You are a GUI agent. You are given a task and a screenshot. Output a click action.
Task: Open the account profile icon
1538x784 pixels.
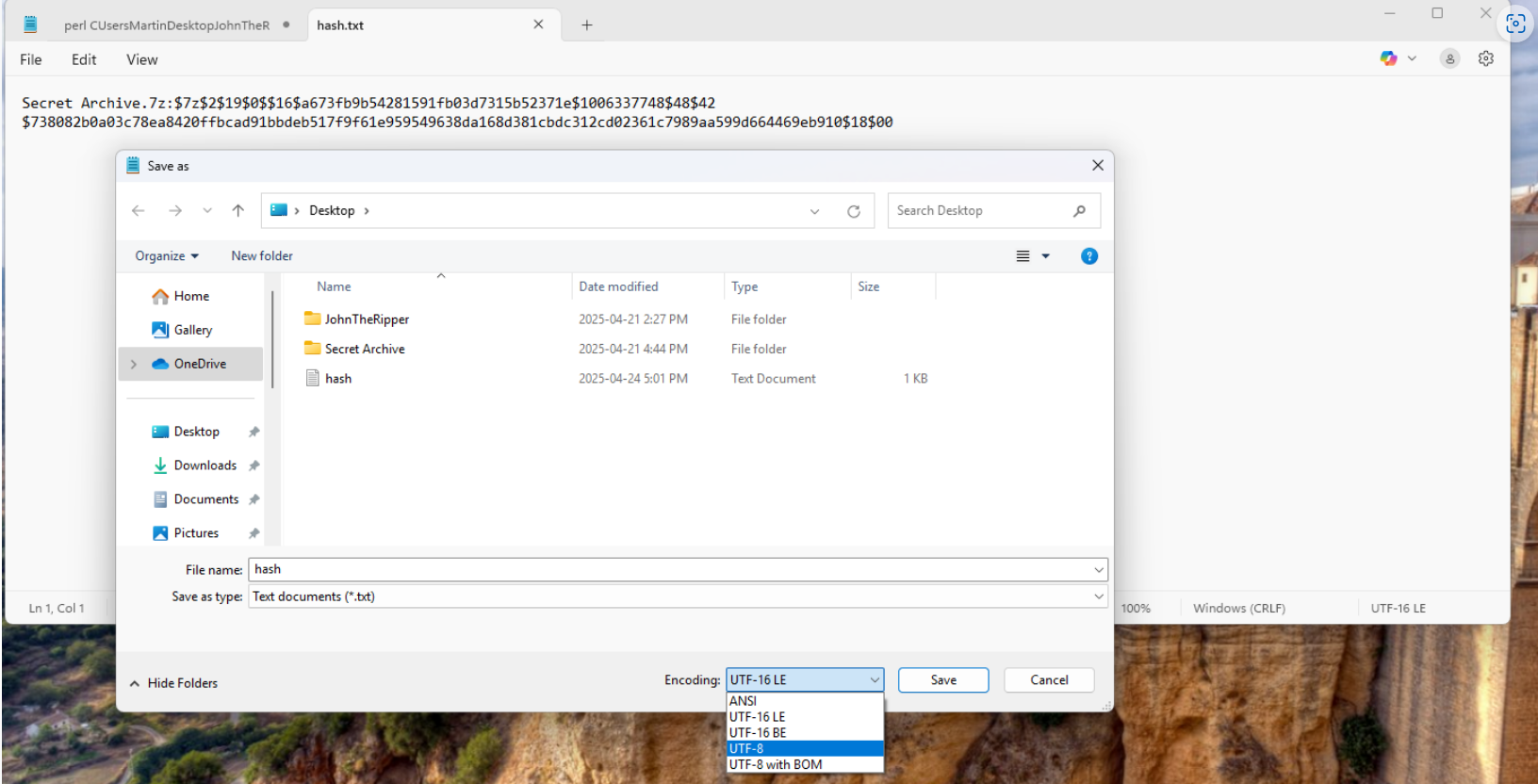(1450, 58)
